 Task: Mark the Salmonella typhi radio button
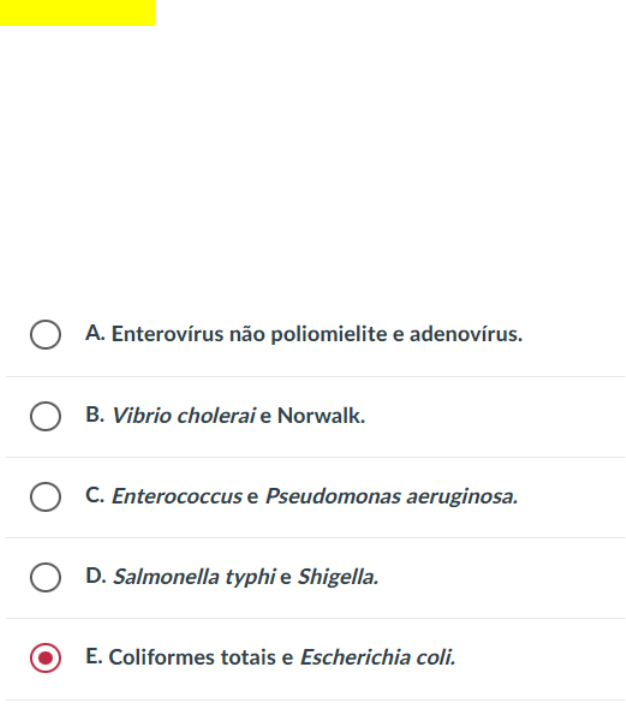(45, 578)
